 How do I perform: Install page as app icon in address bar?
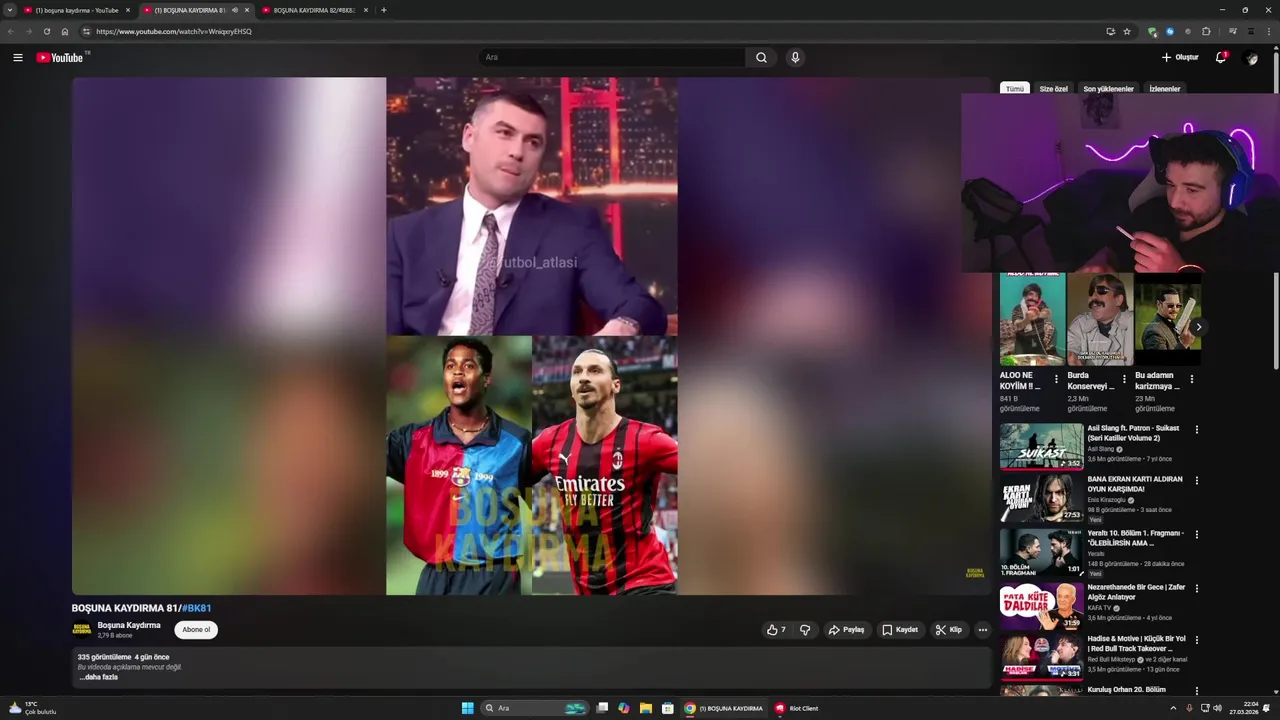coord(1110,31)
